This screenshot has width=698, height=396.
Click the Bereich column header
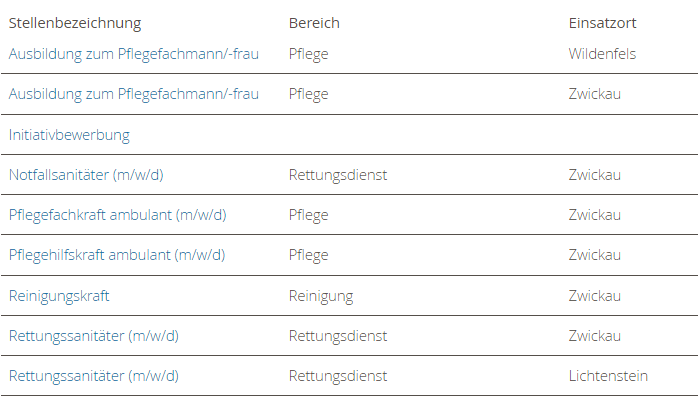pyautogui.click(x=314, y=23)
